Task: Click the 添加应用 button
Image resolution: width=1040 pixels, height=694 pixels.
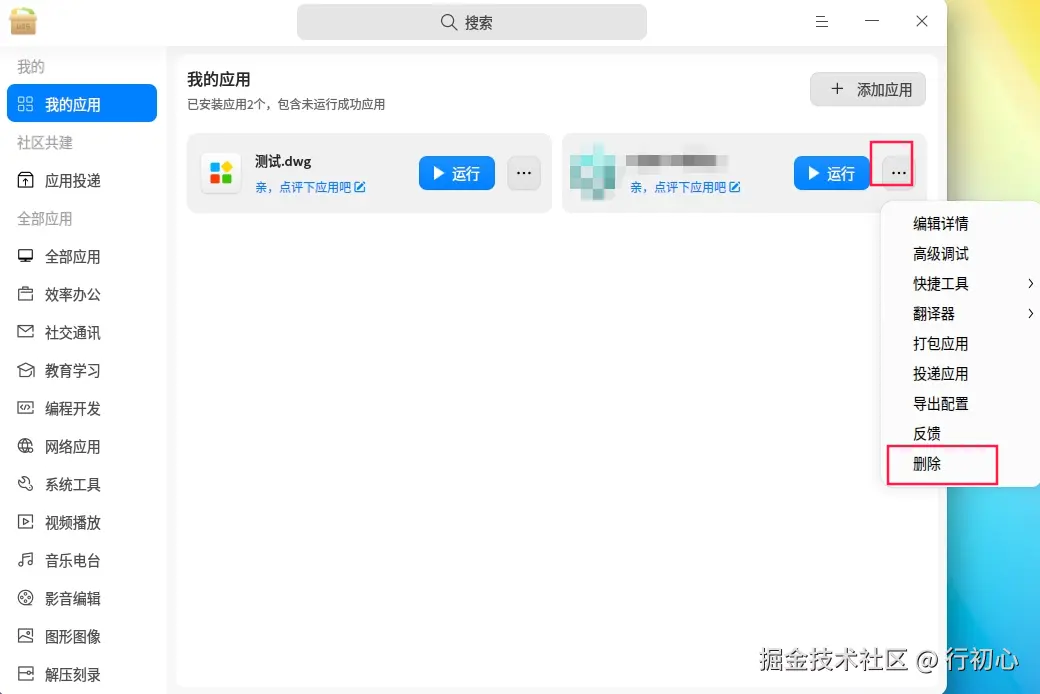Action: tap(868, 89)
